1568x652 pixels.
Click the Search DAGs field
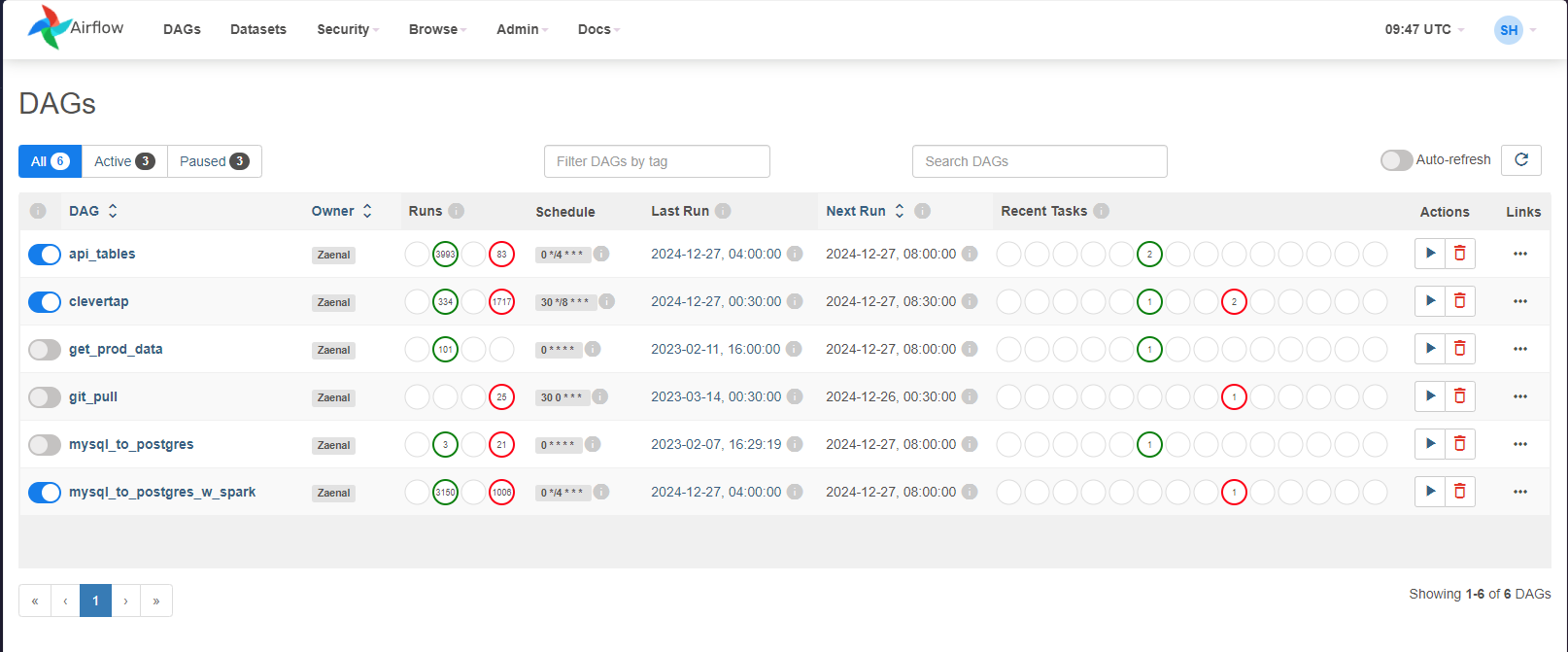(x=1039, y=161)
